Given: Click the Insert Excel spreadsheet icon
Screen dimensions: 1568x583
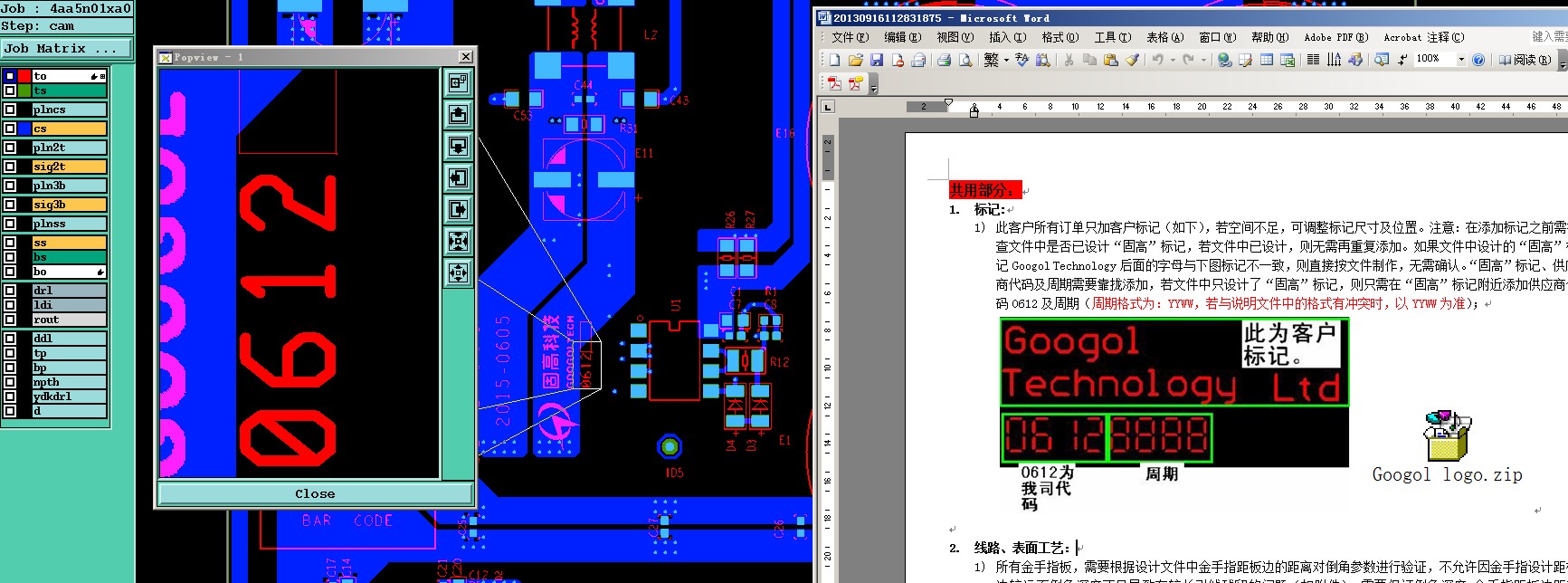Looking at the screenshot, I should (x=1288, y=60).
